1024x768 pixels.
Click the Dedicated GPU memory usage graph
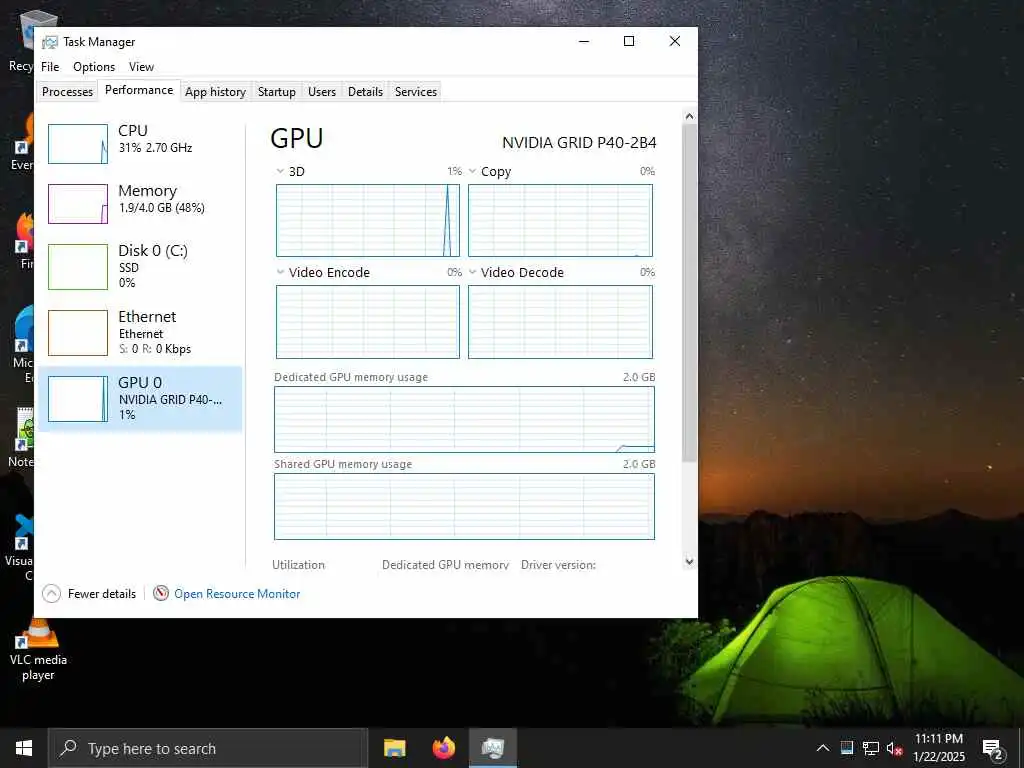[x=464, y=419]
